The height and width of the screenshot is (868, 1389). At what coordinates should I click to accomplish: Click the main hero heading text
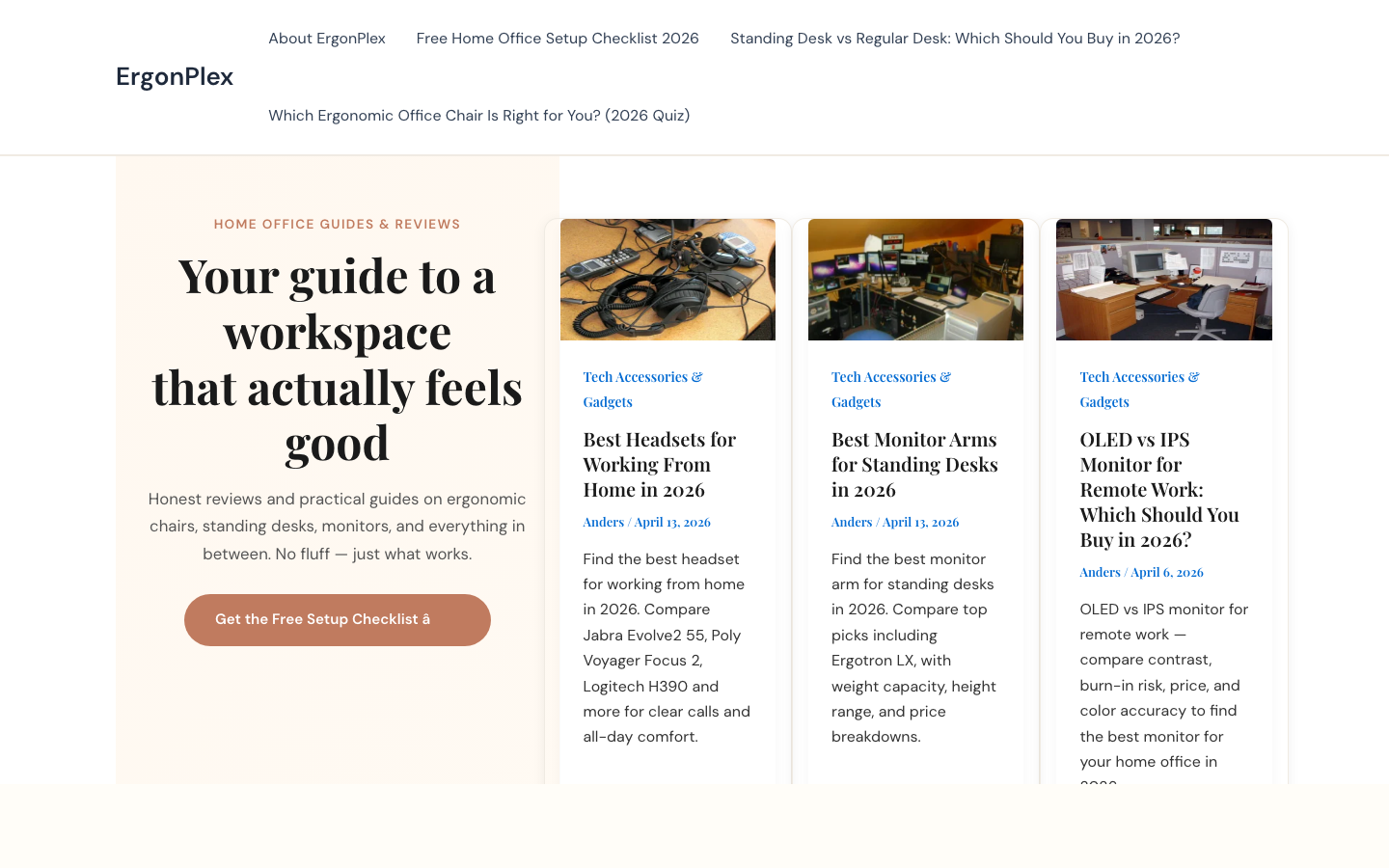coord(337,360)
